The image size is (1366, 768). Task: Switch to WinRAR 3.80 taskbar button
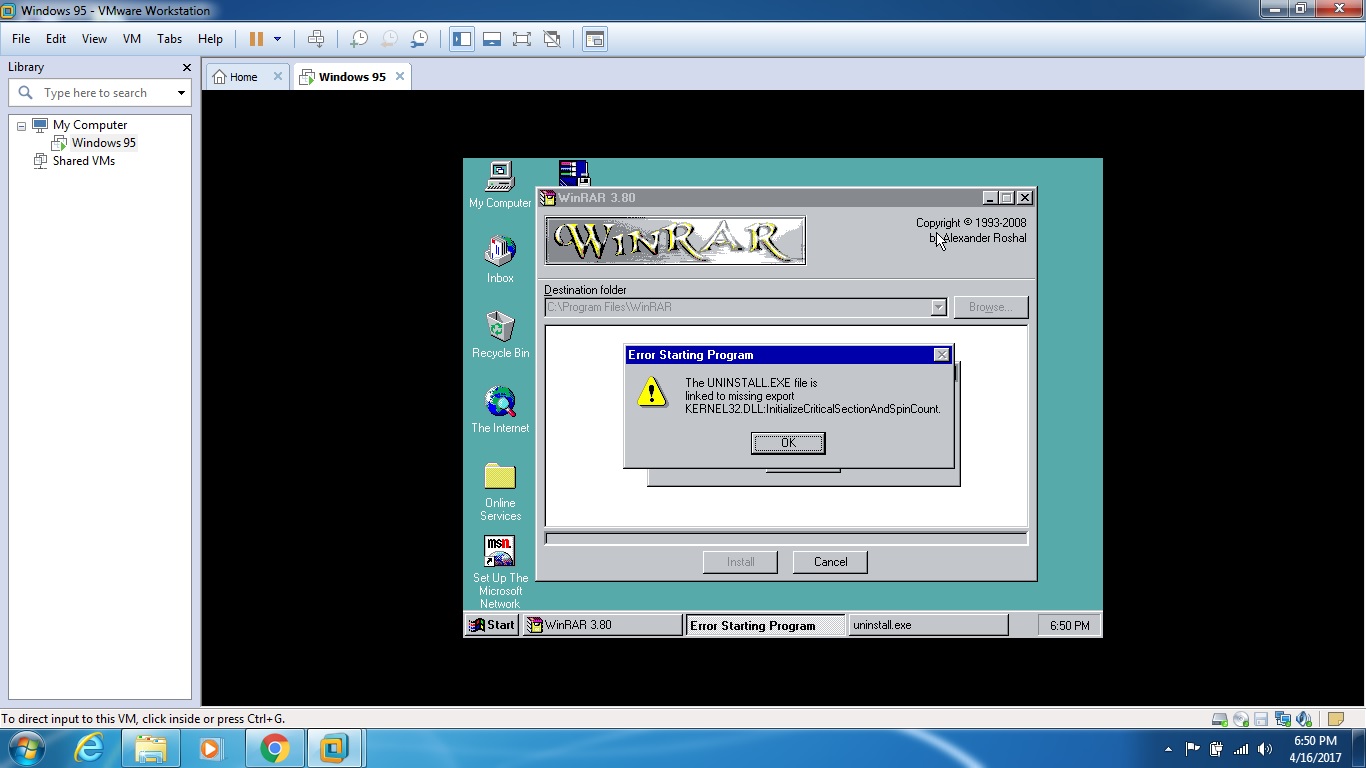[603, 625]
